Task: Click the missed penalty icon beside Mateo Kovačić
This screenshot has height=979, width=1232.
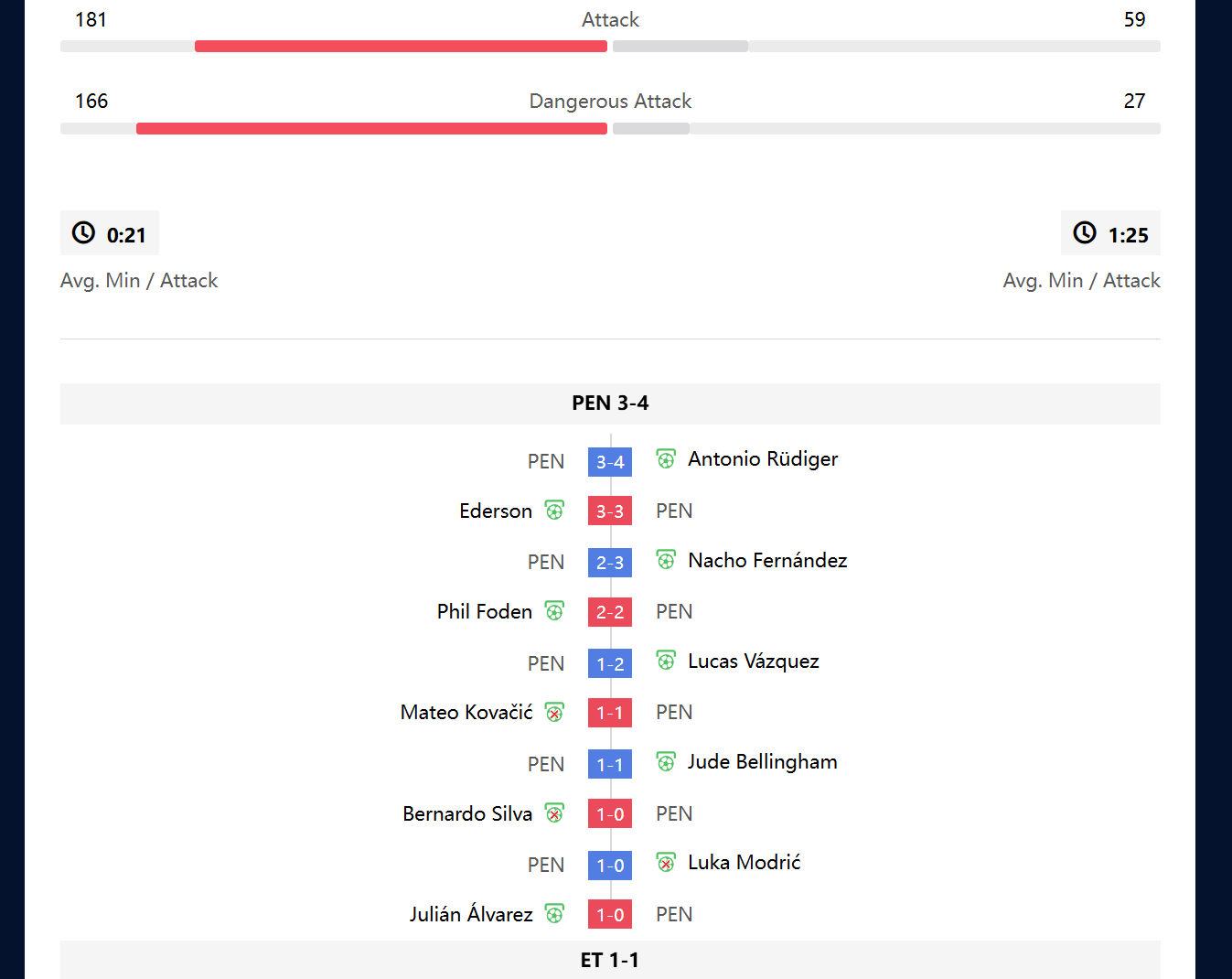Action: (554, 712)
